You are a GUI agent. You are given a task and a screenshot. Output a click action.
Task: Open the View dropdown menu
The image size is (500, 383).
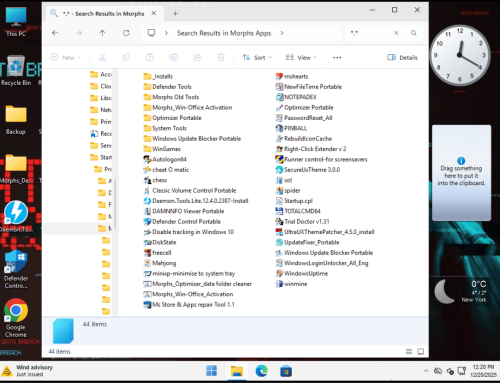(301, 57)
